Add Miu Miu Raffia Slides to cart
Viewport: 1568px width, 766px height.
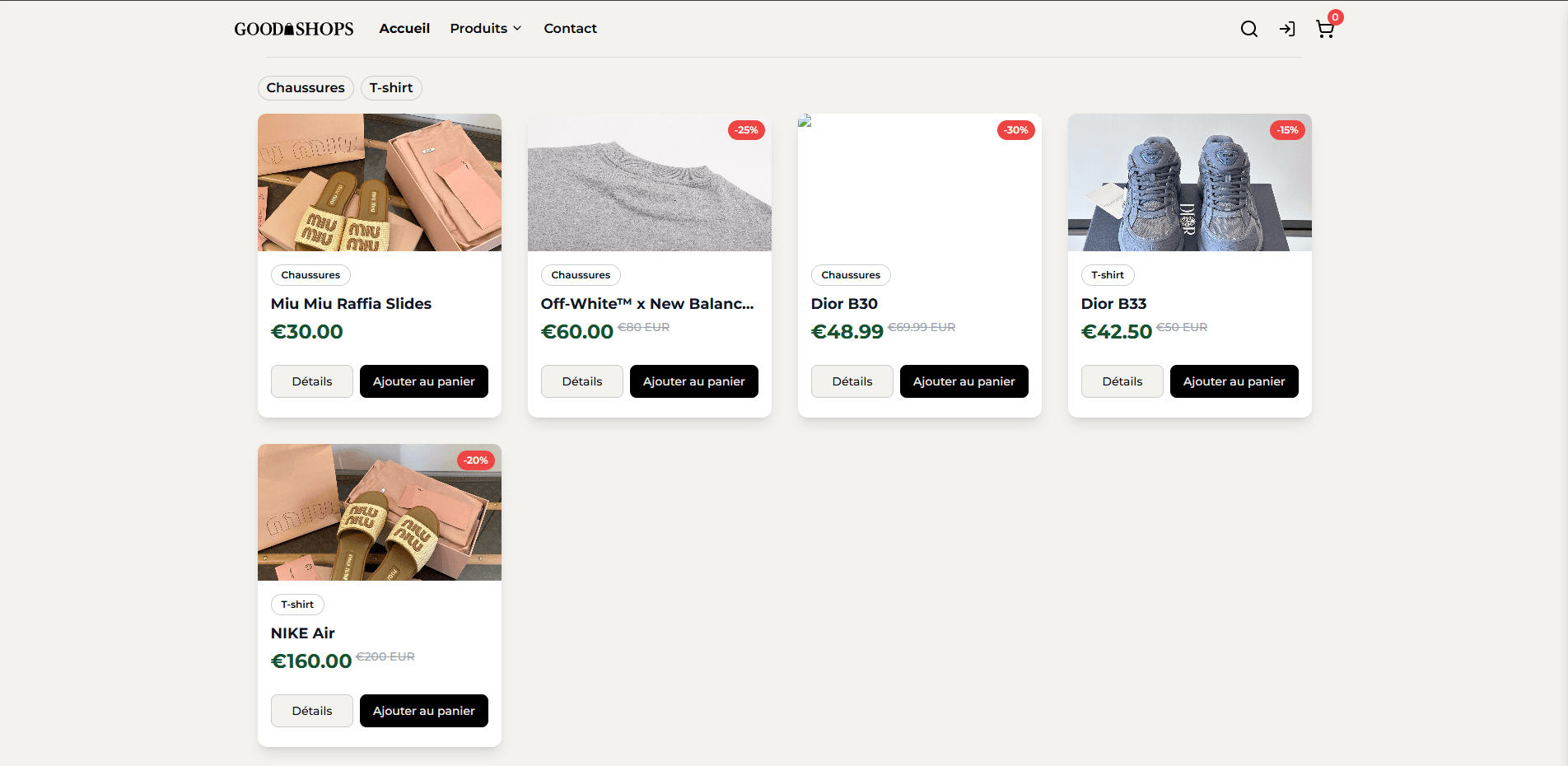pos(423,381)
